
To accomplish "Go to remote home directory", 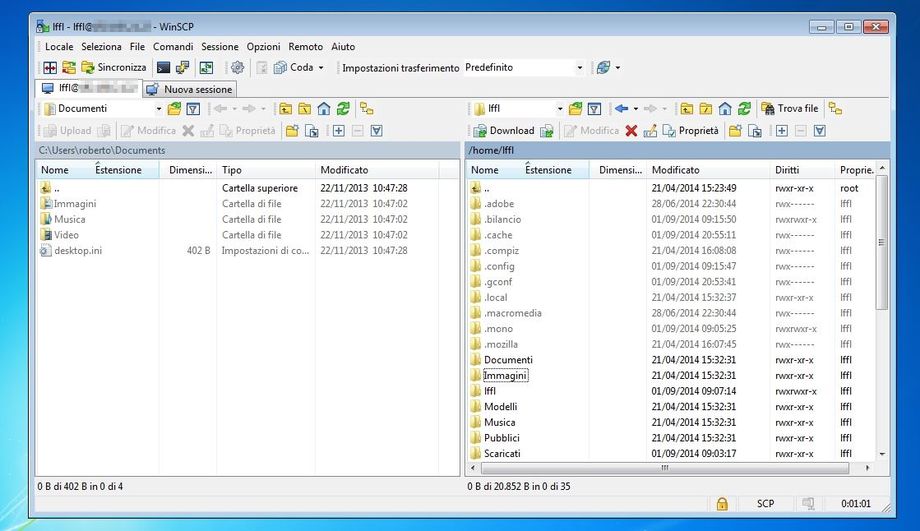I will (x=724, y=109).
